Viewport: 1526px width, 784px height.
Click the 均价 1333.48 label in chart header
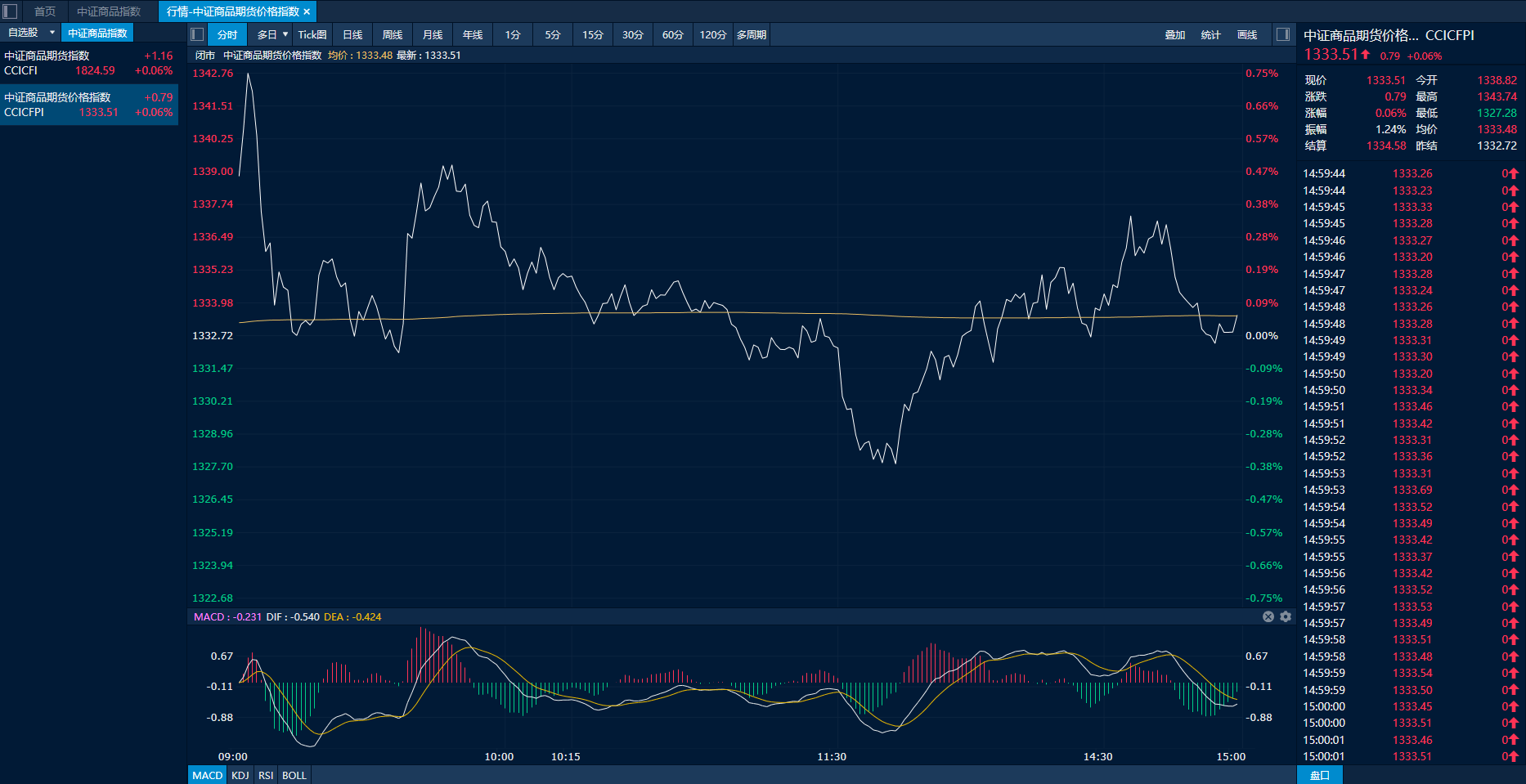pyautogui.click(x=360, y=56)
